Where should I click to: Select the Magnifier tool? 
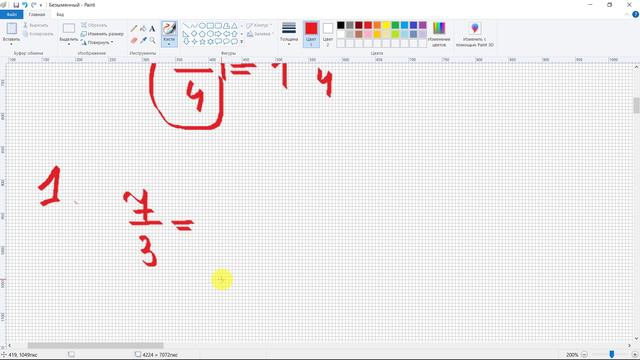(x=152, y=40)
